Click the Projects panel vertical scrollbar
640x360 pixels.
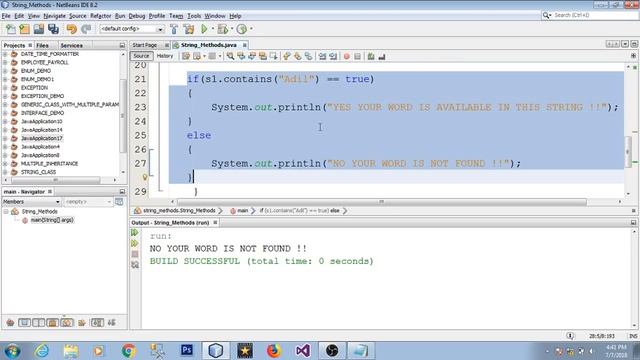(122, 115)
